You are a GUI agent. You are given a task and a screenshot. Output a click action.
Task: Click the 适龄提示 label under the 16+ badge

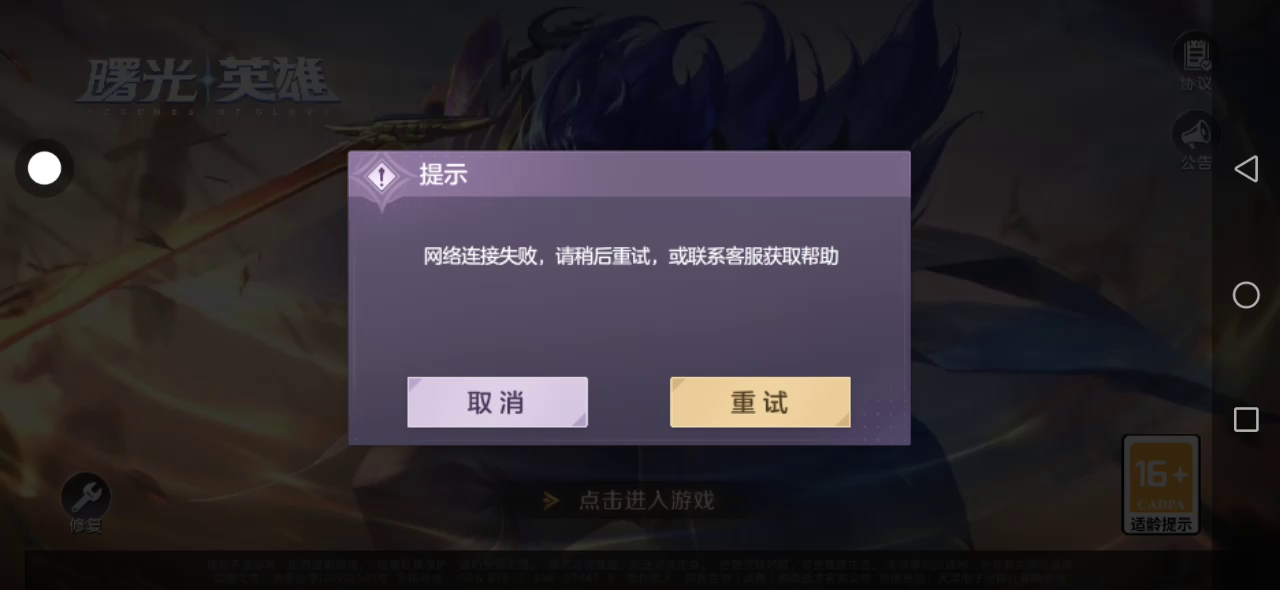point(1161,524)
